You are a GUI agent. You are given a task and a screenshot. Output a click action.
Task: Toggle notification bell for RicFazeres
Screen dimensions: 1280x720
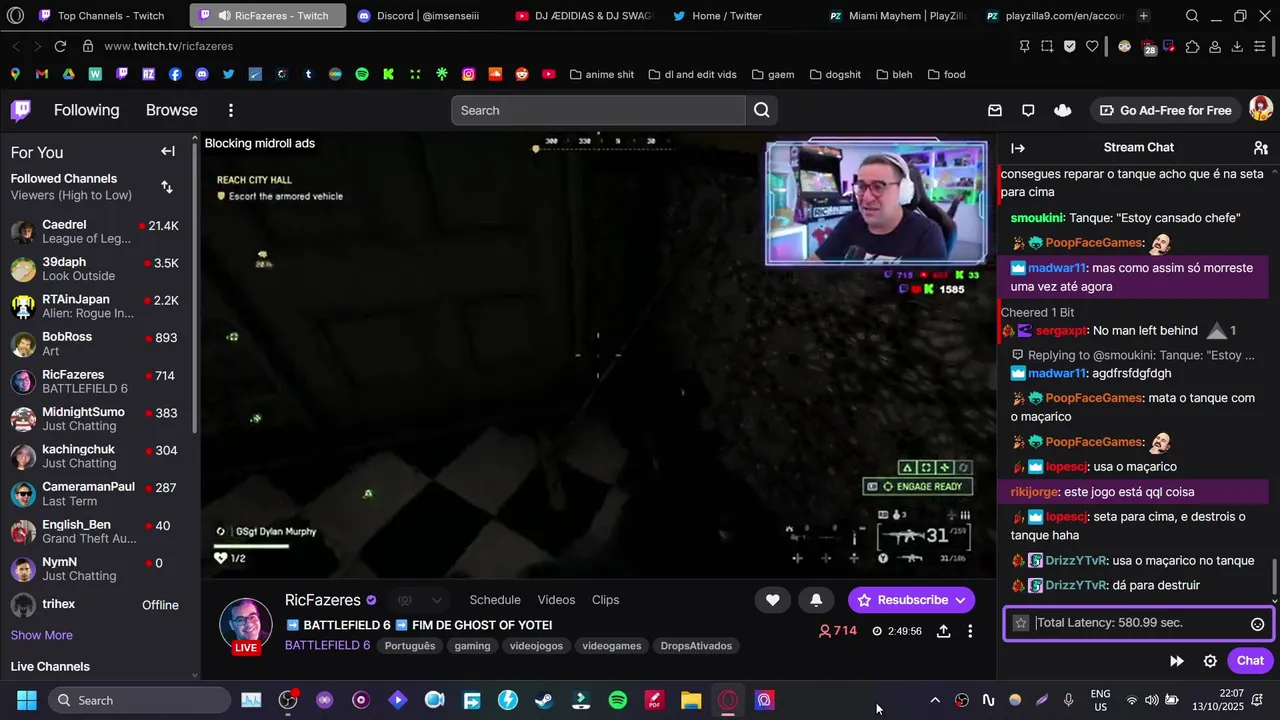click(816, 600)
